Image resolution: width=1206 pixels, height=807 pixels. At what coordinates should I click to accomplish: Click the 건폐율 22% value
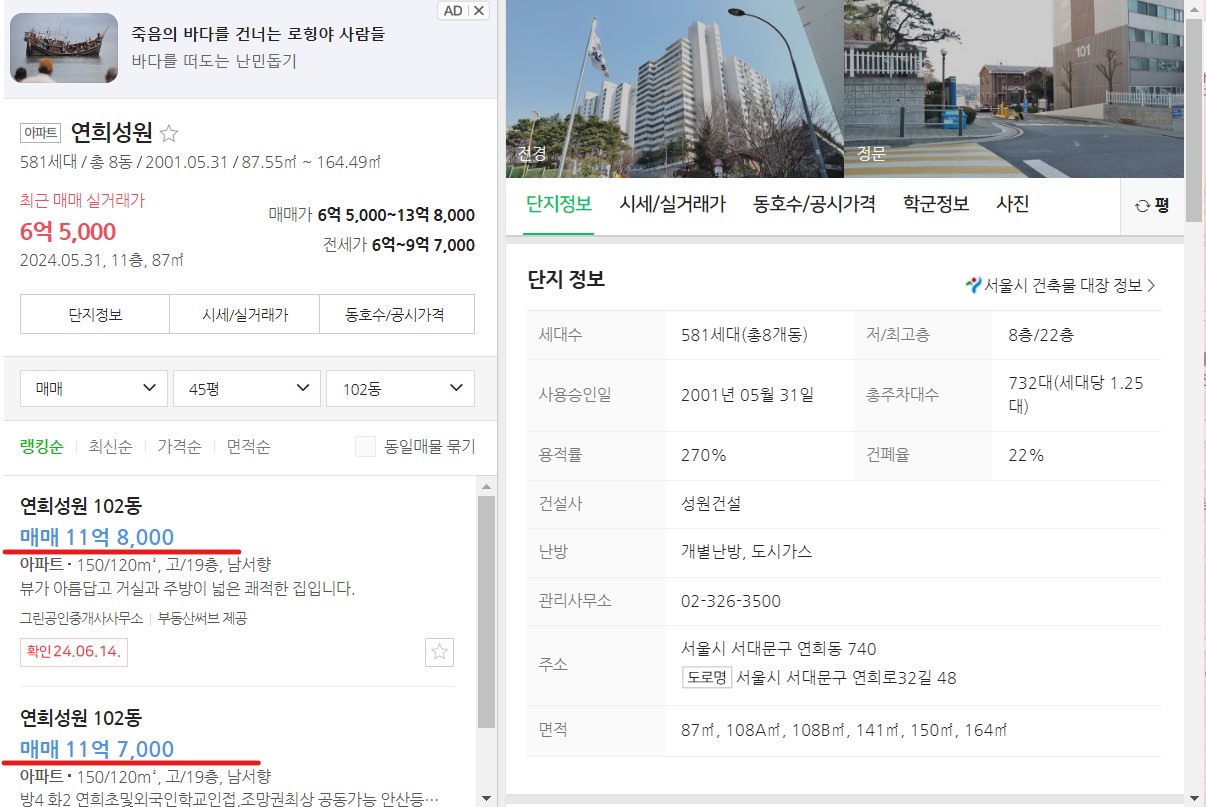tap(1026, 455)
